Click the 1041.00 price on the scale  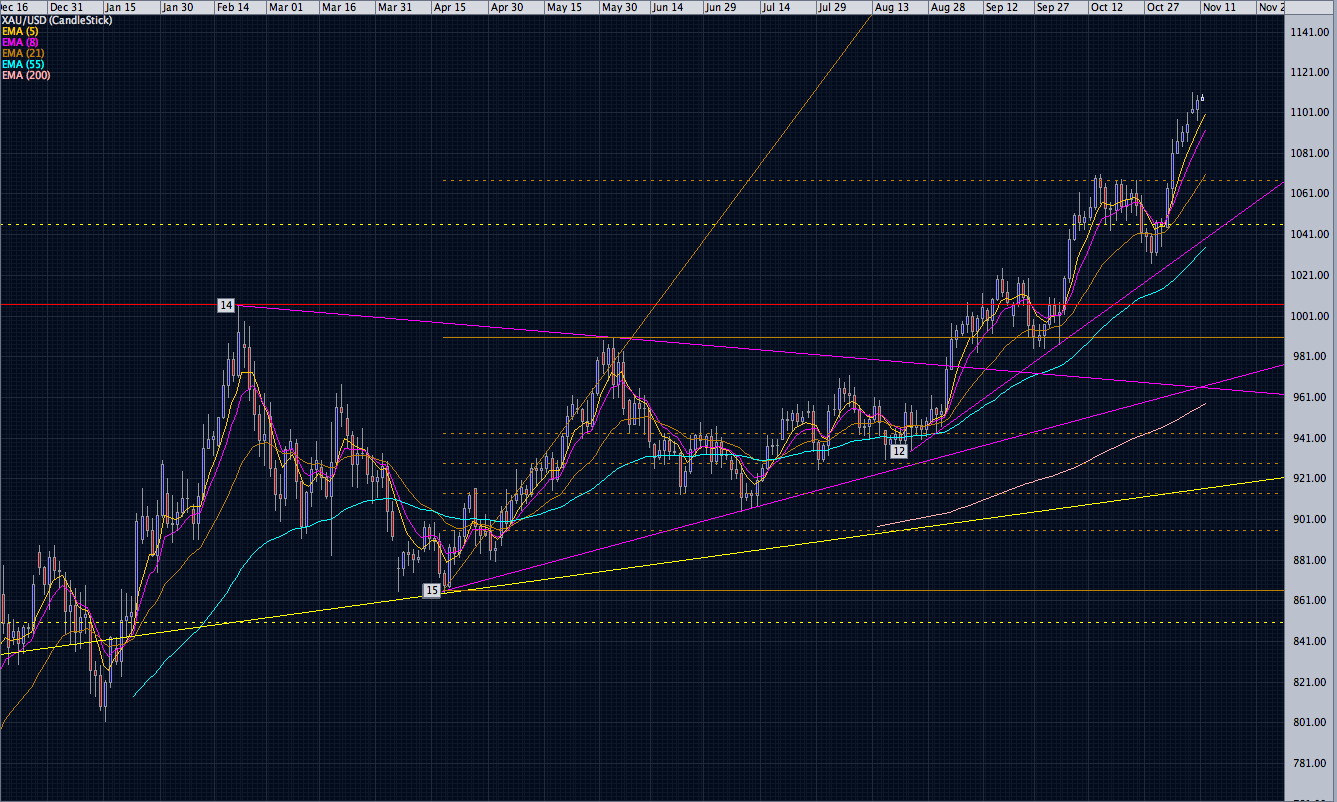(1309, 234)
